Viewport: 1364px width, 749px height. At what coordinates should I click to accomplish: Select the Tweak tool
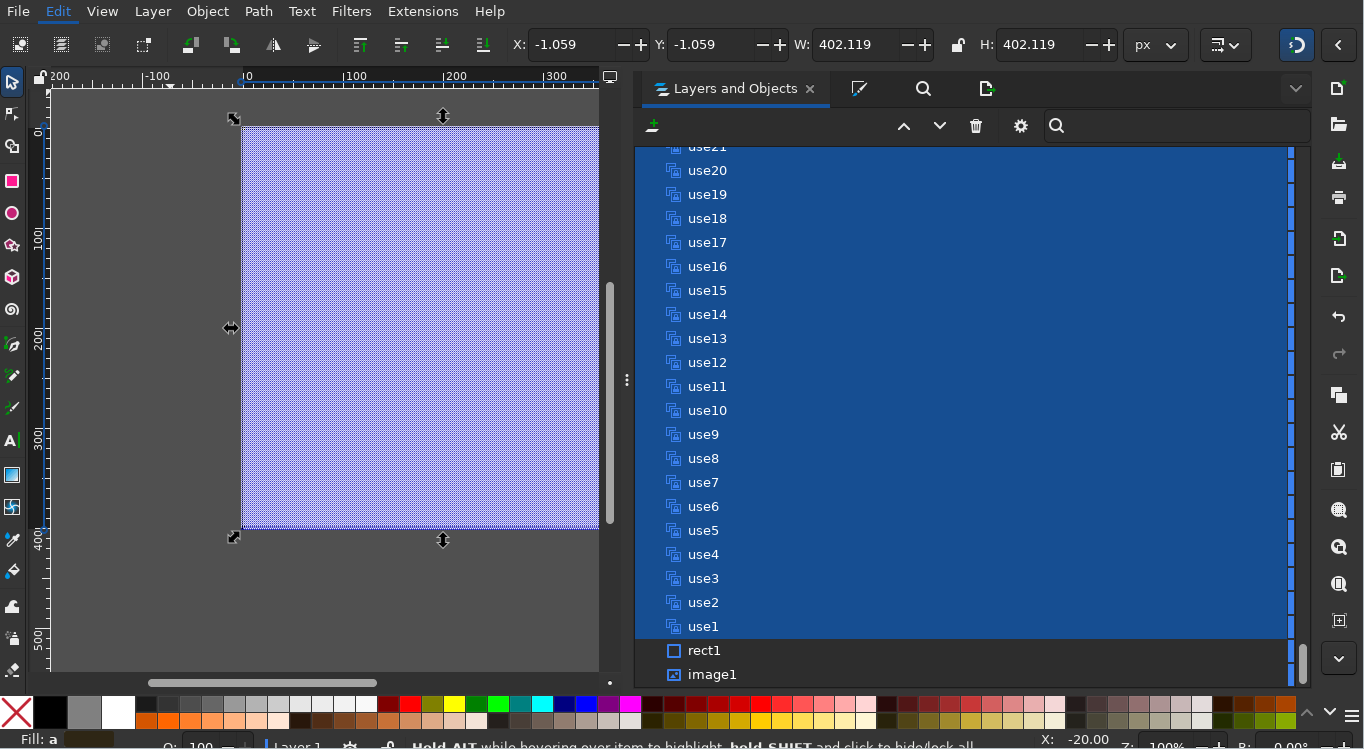pyautogui.click(x=12, y=606)
